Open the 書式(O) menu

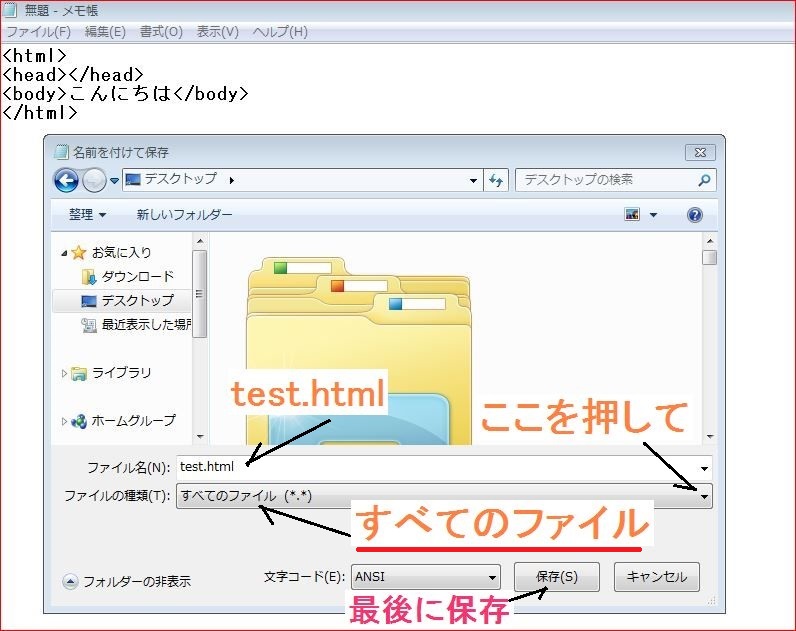pos(161,32)
